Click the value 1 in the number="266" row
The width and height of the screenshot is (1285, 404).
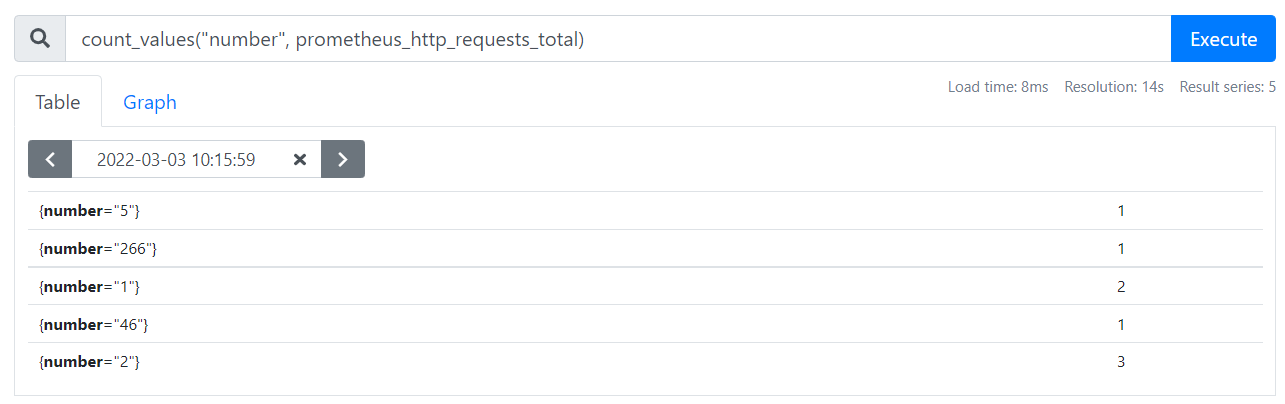1121,249
